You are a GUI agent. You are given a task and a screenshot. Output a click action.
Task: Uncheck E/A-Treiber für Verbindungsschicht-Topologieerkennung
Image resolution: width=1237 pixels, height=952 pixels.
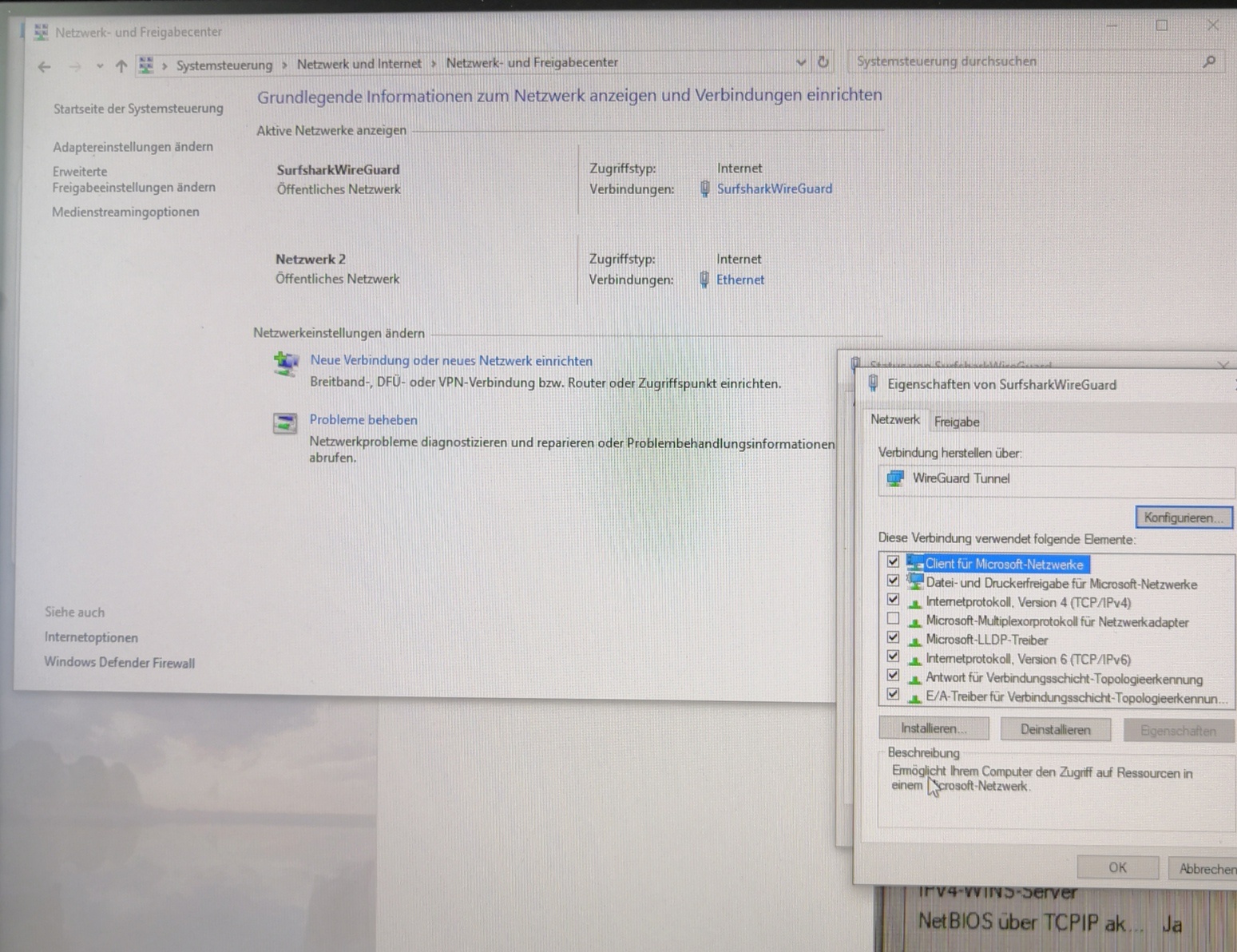pos(893,695)
